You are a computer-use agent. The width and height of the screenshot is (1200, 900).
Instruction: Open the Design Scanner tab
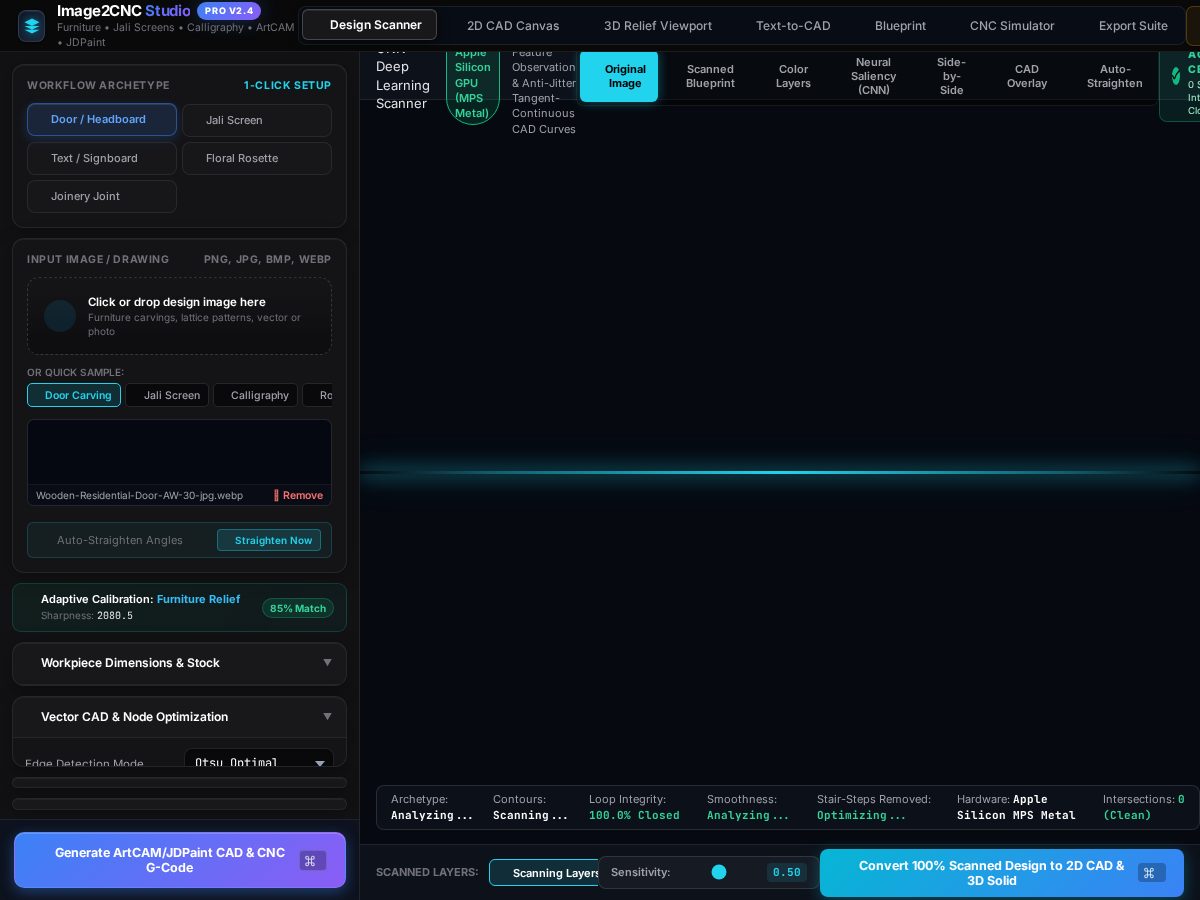370,25
